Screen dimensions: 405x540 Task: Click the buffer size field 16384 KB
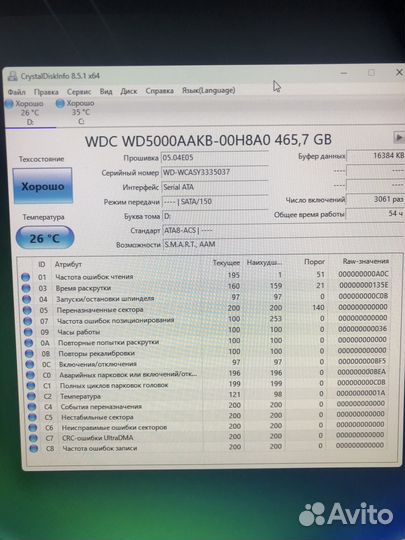click(375, 156)
